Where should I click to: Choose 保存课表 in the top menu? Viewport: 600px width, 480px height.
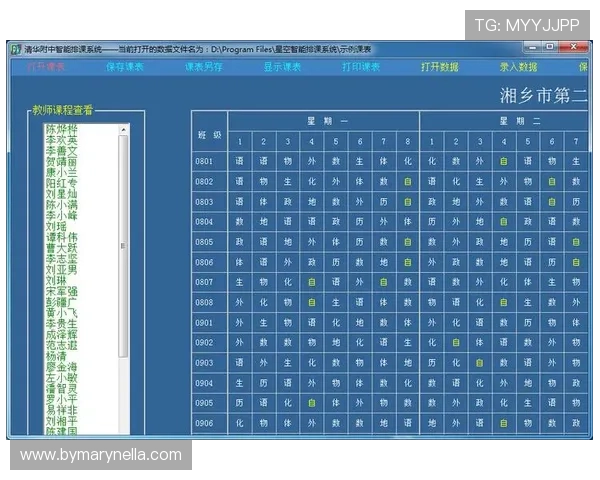coord(125,67)
